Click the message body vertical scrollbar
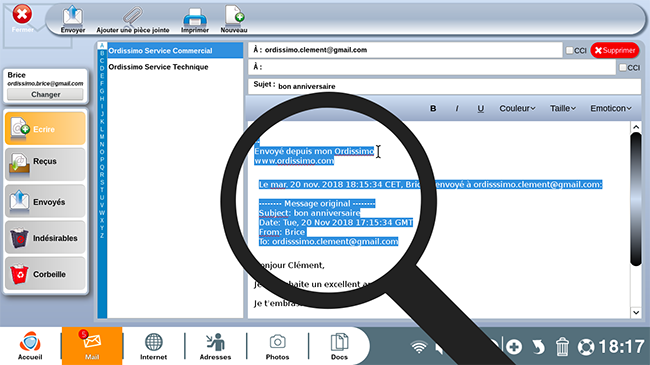This screenshot has width=650, height=365. point(636,199)
